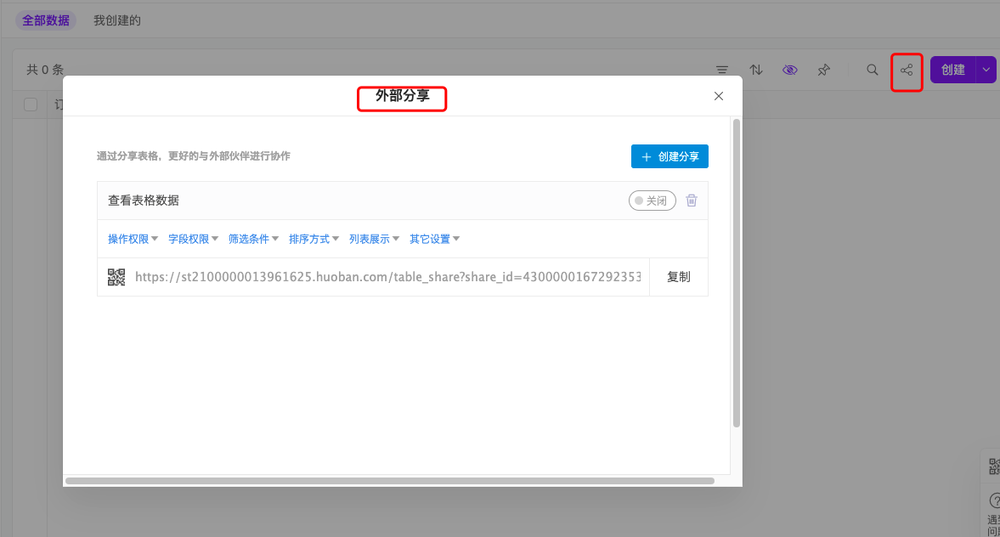Check the select-all table checkbox

click(31, 105)
